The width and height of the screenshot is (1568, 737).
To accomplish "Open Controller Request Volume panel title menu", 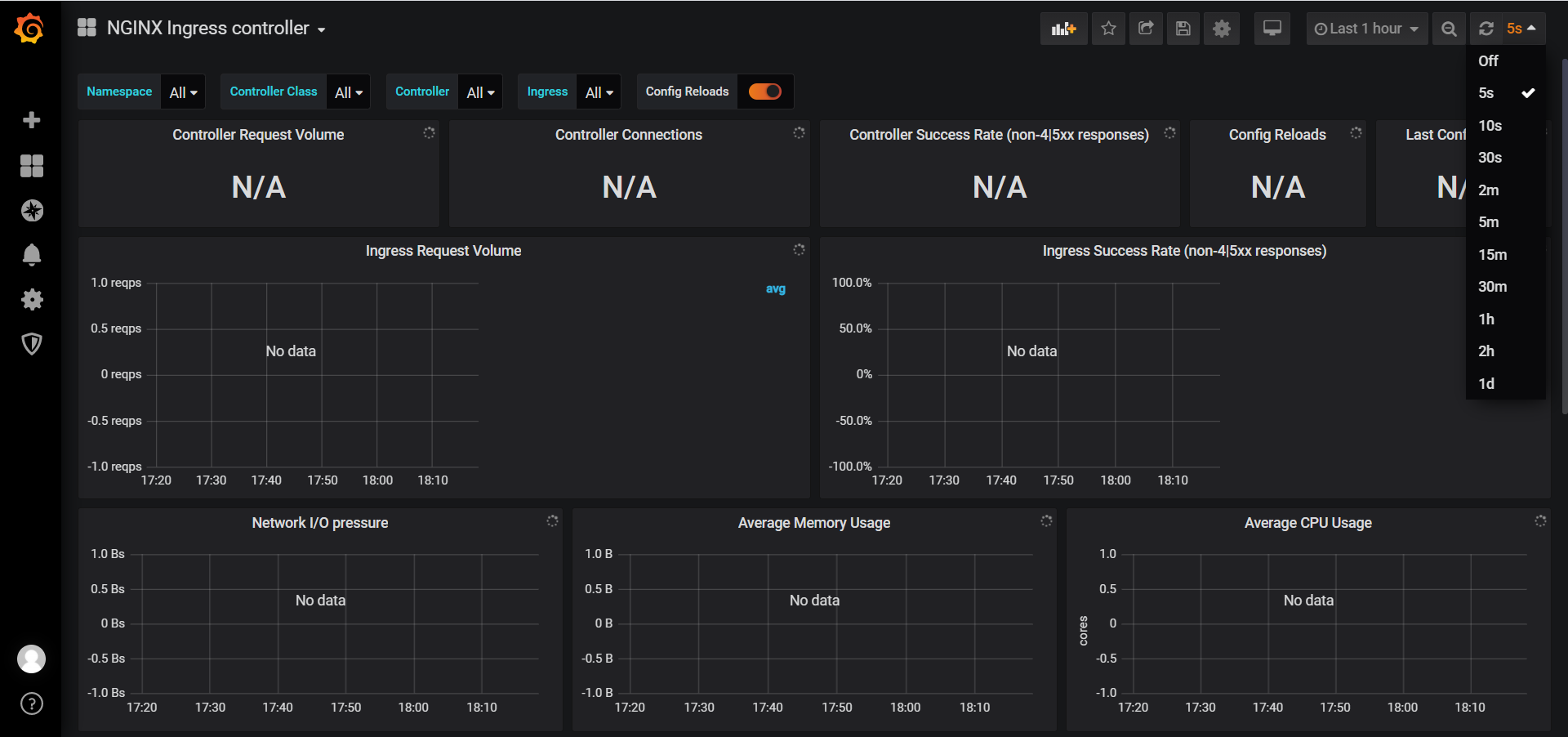I will tap(258, 135).
